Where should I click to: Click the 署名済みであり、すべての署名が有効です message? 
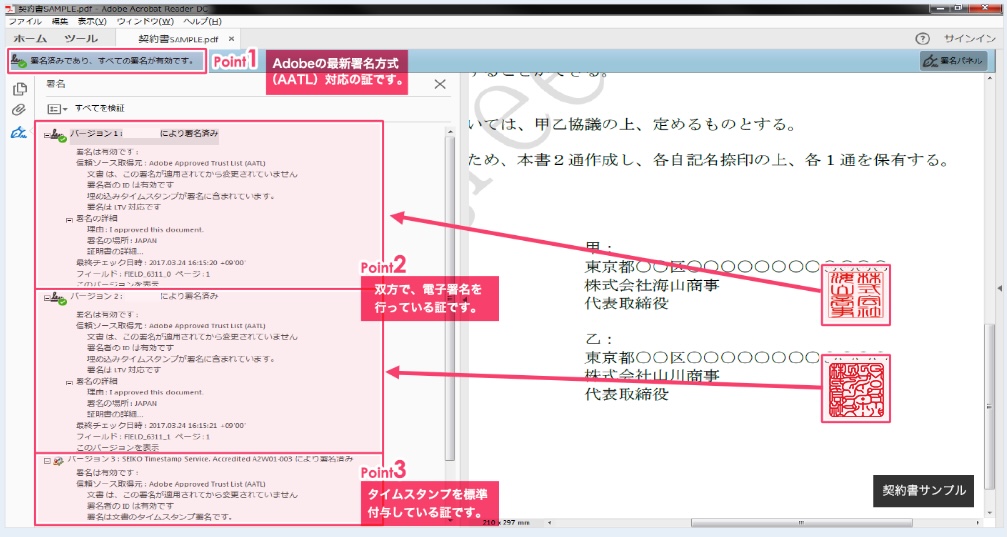pyautogui.click(x=112, y=61)
